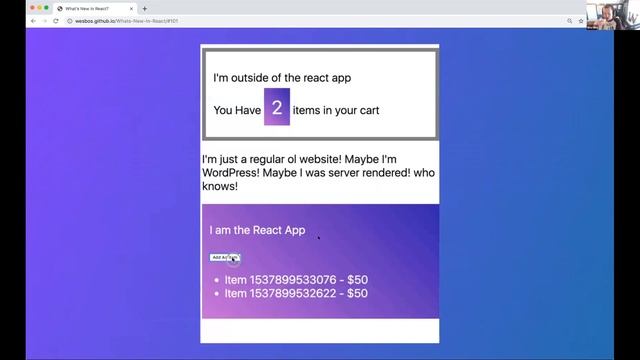Image resolution: width=640 pixels, height=360 pixels.
Task: Close the What's New in React tab
Action: [131, 9]
